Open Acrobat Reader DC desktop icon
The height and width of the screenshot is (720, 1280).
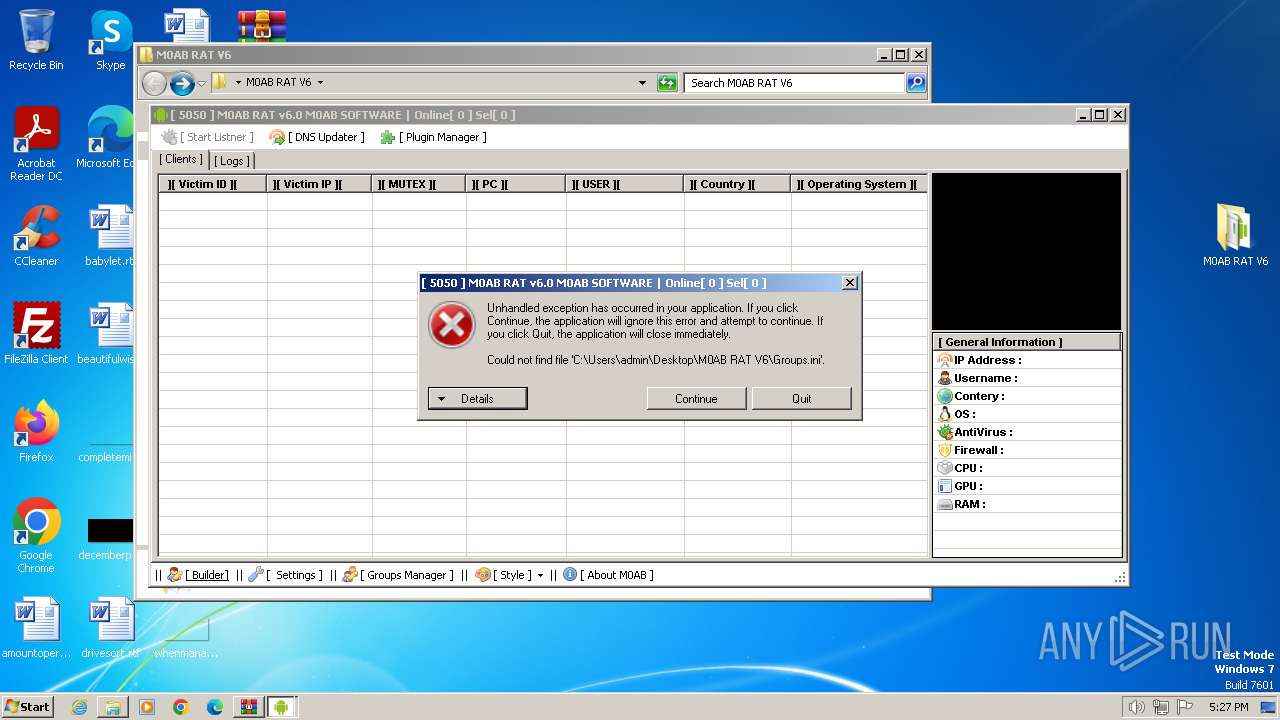tap(36, 145)
